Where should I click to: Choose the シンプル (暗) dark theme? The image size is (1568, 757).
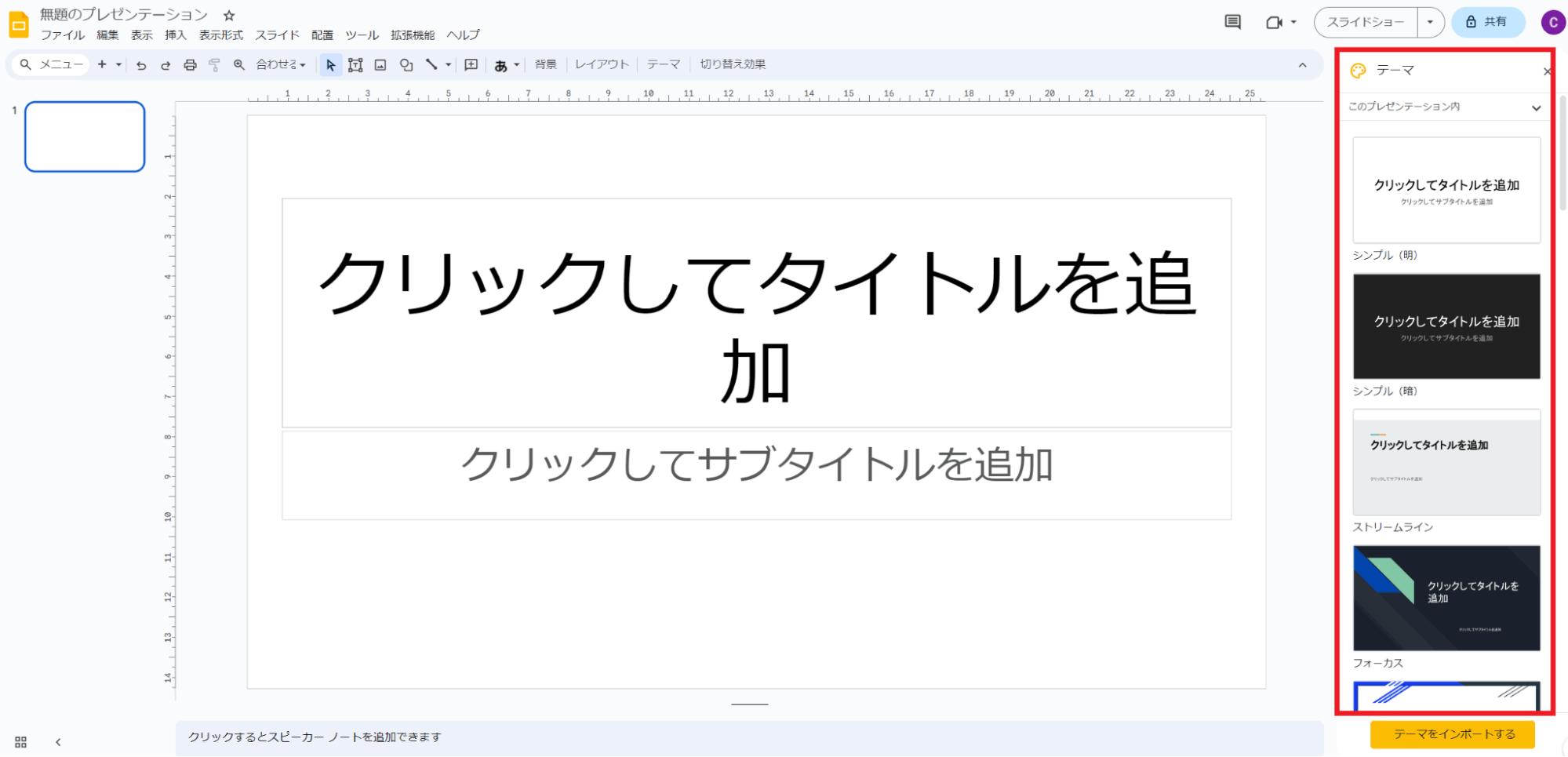(x=1446, y=326)
